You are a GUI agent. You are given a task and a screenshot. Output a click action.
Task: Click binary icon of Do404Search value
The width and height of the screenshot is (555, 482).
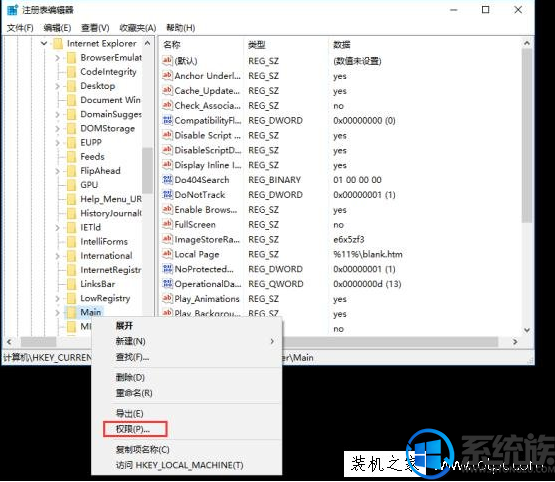click(167, 179)
